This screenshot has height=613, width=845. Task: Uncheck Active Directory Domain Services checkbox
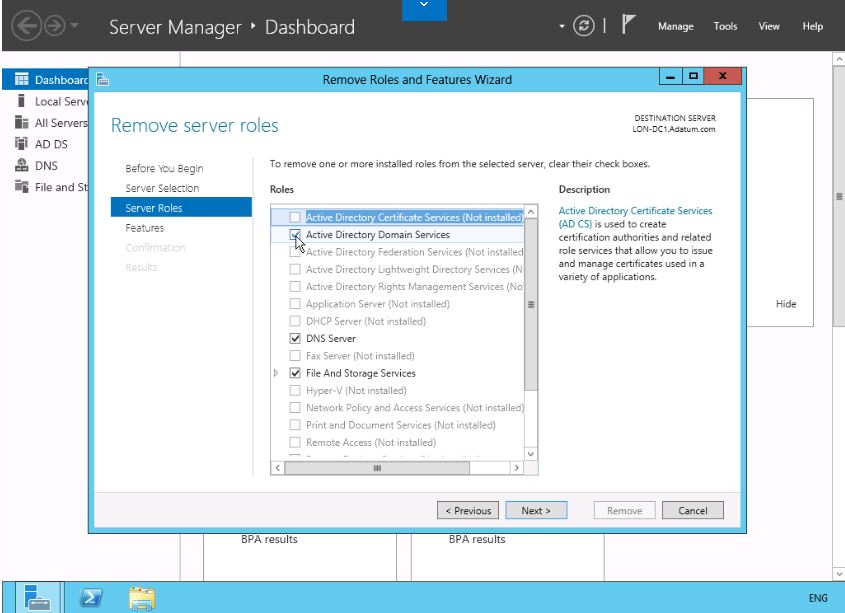[x=295, y=235]
